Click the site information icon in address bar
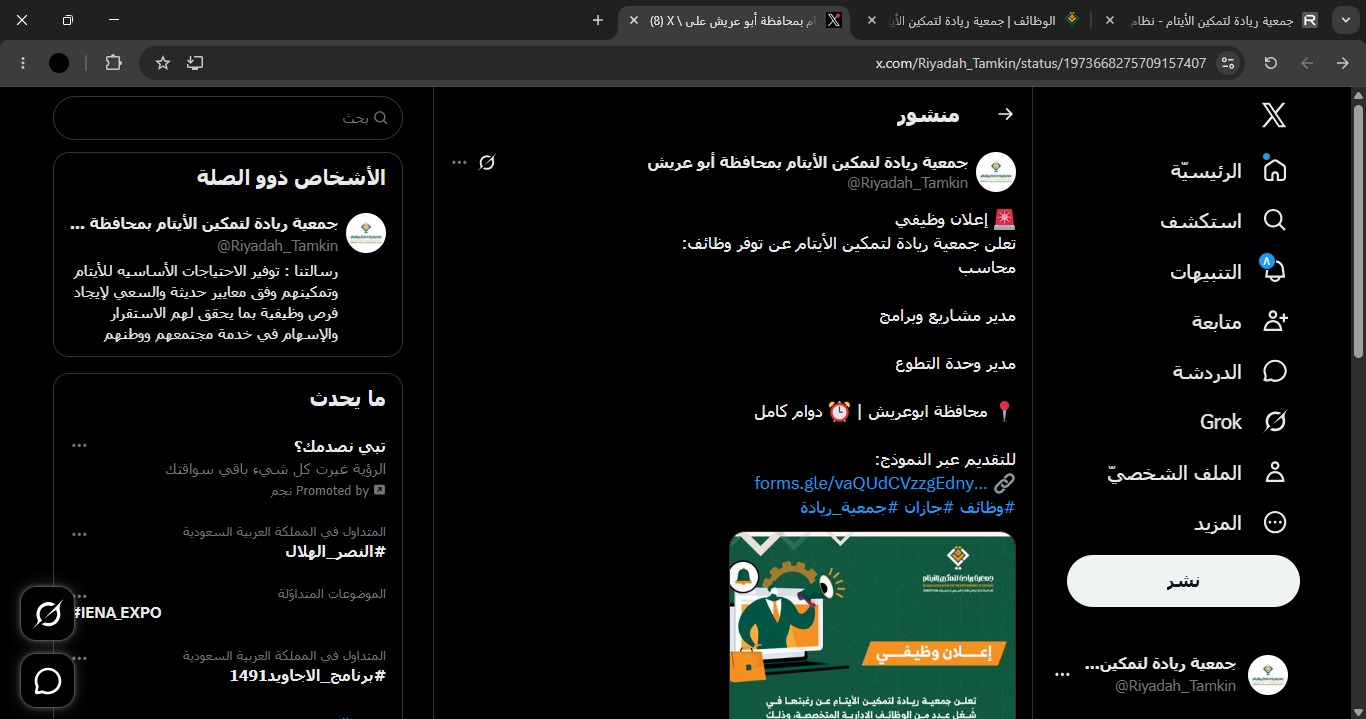This screenshot has height=719, width=1366. [1229, 63]
